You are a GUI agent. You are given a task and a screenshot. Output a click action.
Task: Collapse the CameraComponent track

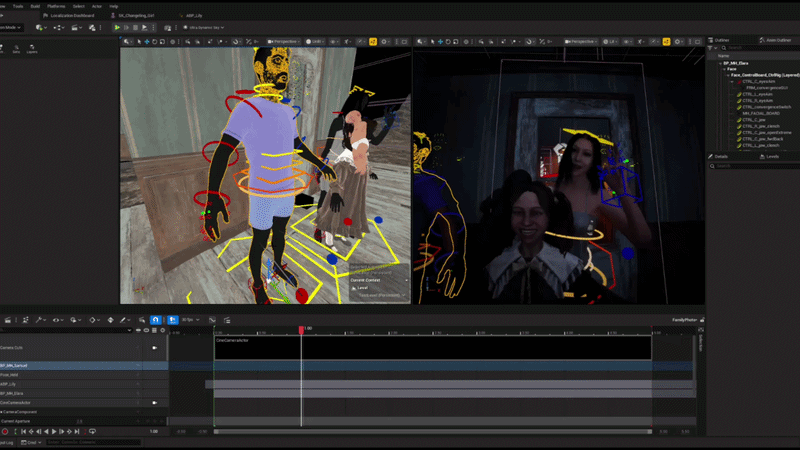[2, 412]
